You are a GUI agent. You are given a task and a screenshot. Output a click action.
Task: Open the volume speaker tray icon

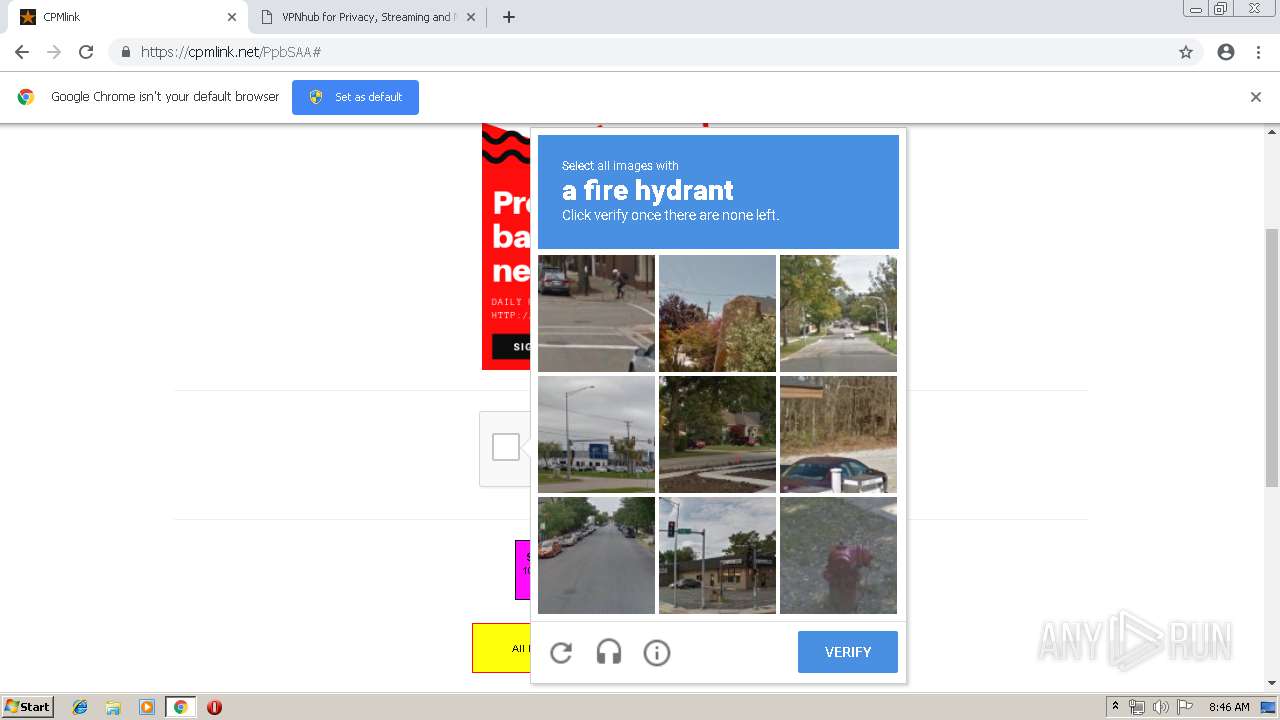[1161, 707]
